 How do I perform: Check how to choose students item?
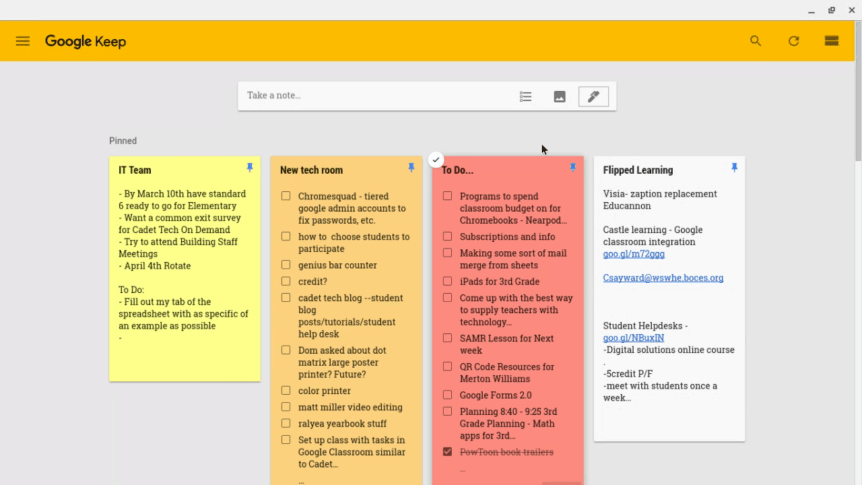286,236
